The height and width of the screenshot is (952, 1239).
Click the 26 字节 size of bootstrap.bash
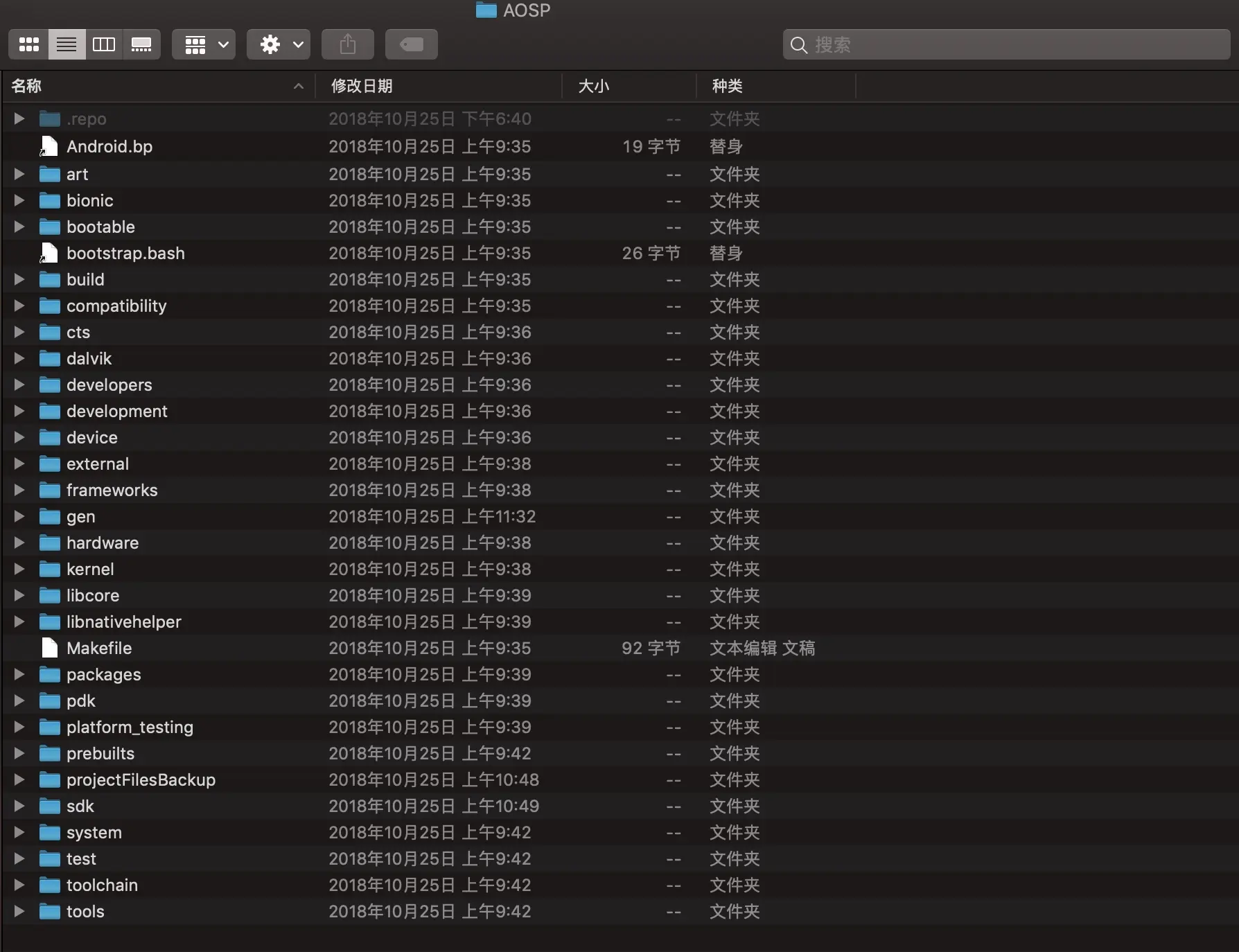(x=651, y=253)
